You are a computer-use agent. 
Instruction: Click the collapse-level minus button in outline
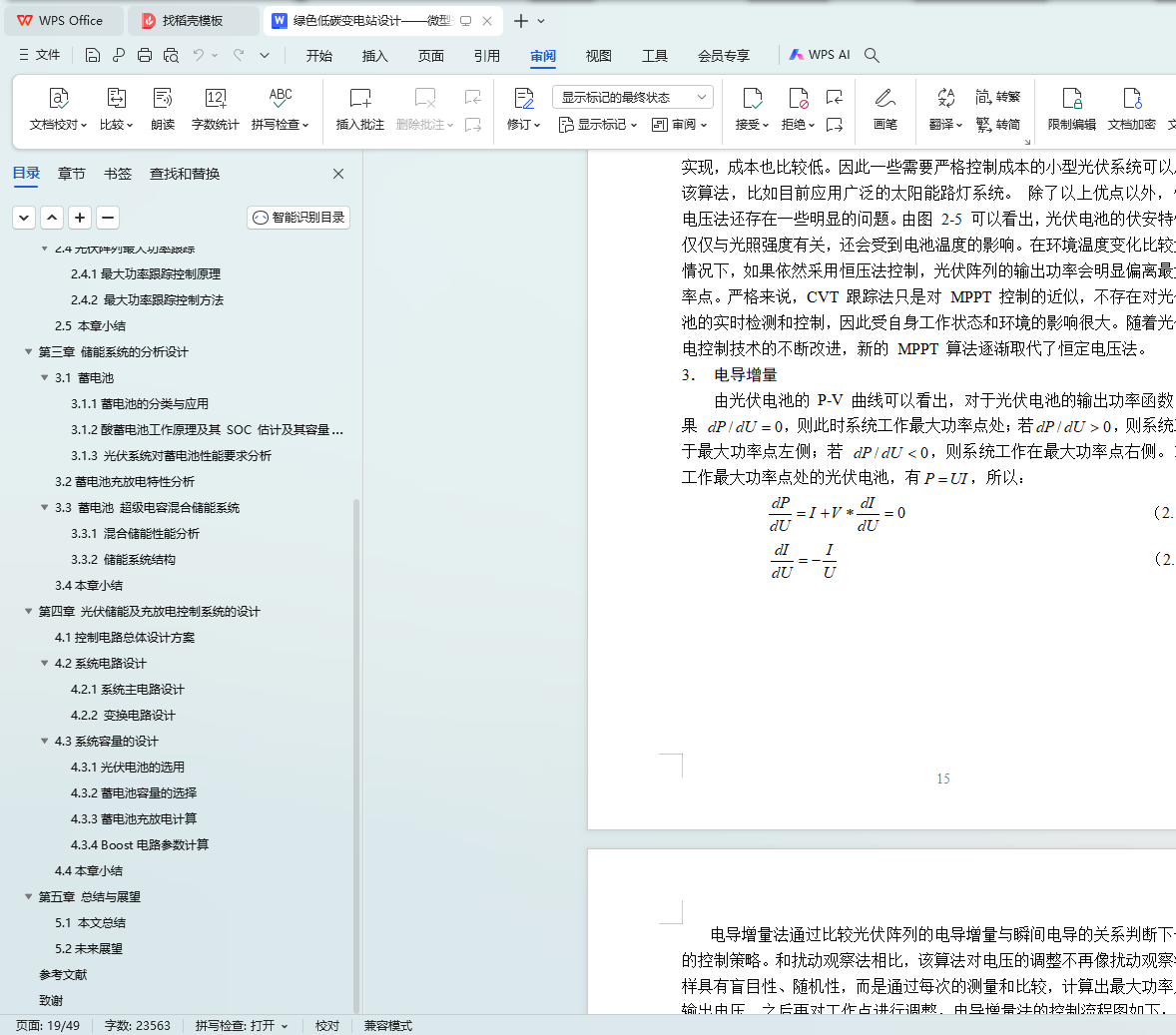click(x=108, y=218)
